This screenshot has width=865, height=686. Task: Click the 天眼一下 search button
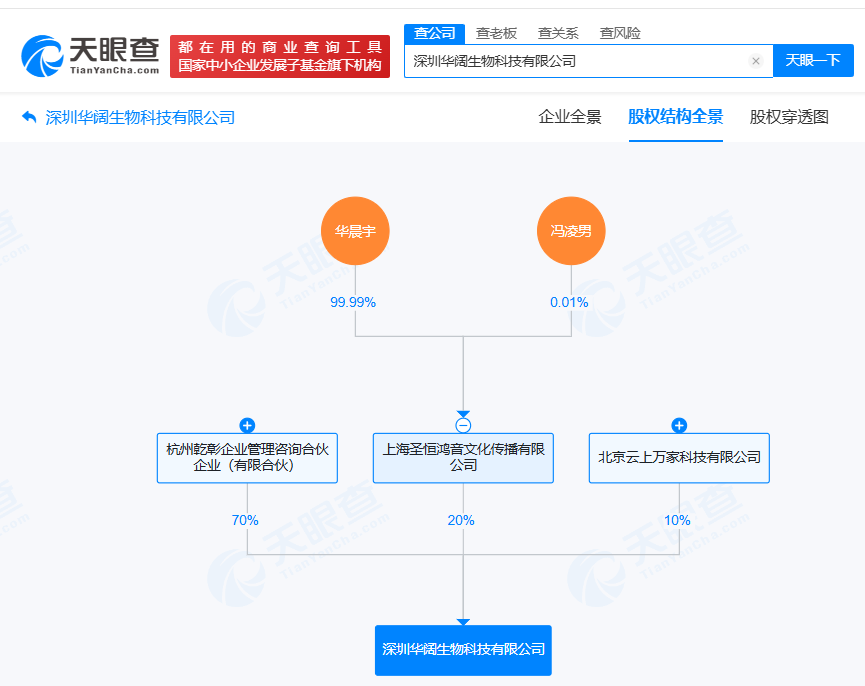(815, 61)
